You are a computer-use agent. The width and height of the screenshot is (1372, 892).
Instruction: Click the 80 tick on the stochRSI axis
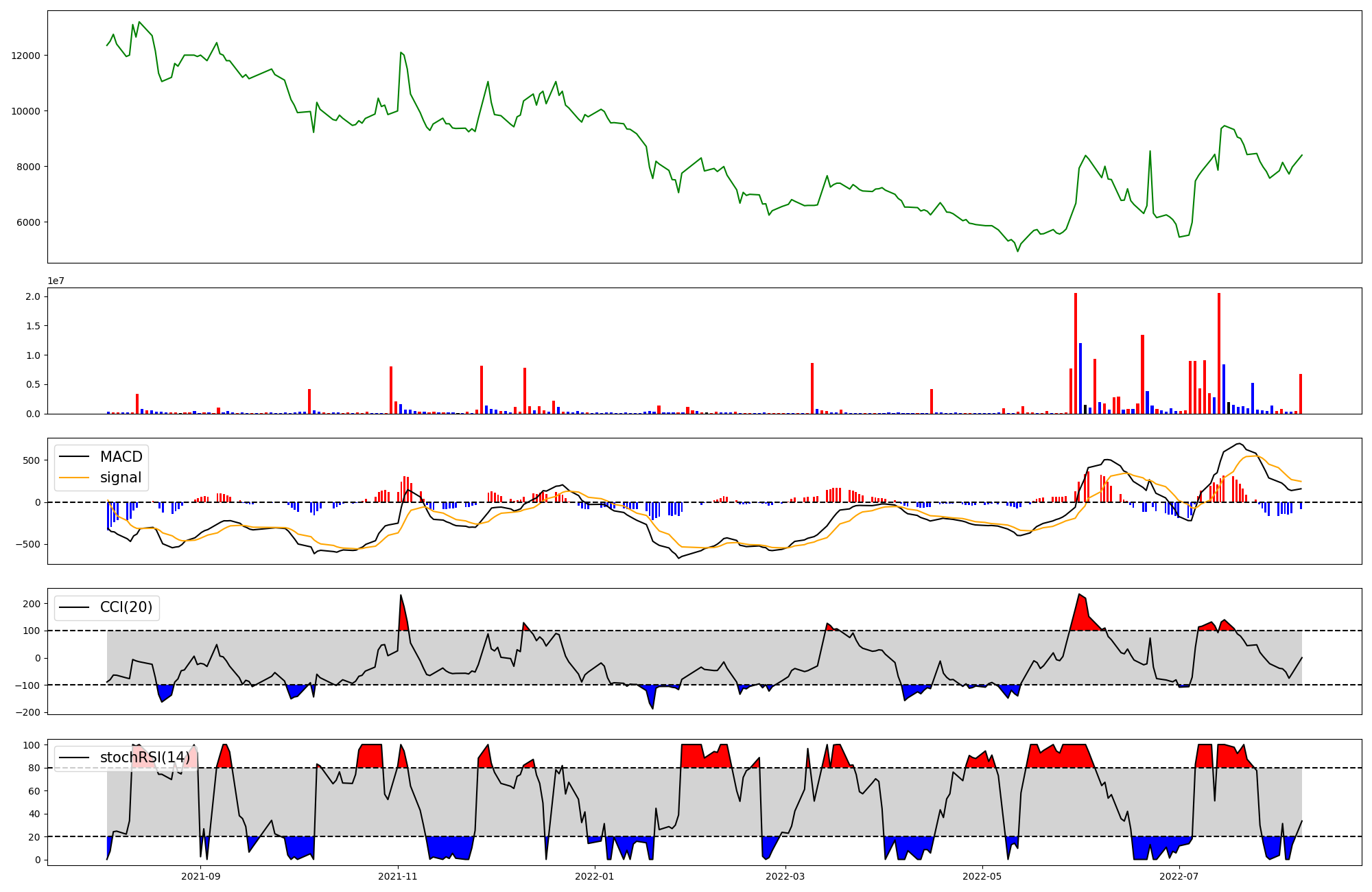click(x=35, y=768)
